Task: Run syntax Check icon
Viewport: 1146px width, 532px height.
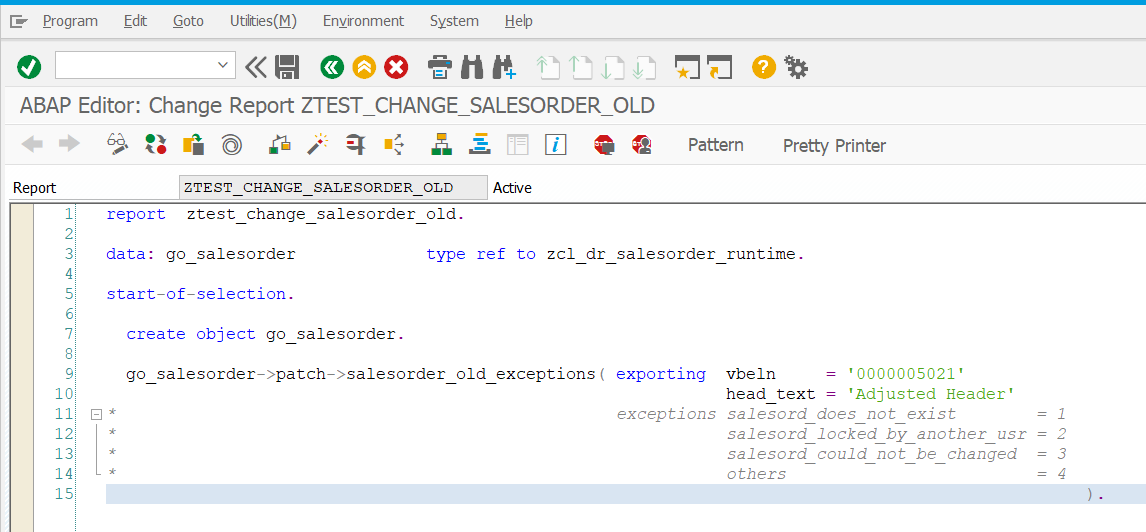Action: click(x=280, y=145)
